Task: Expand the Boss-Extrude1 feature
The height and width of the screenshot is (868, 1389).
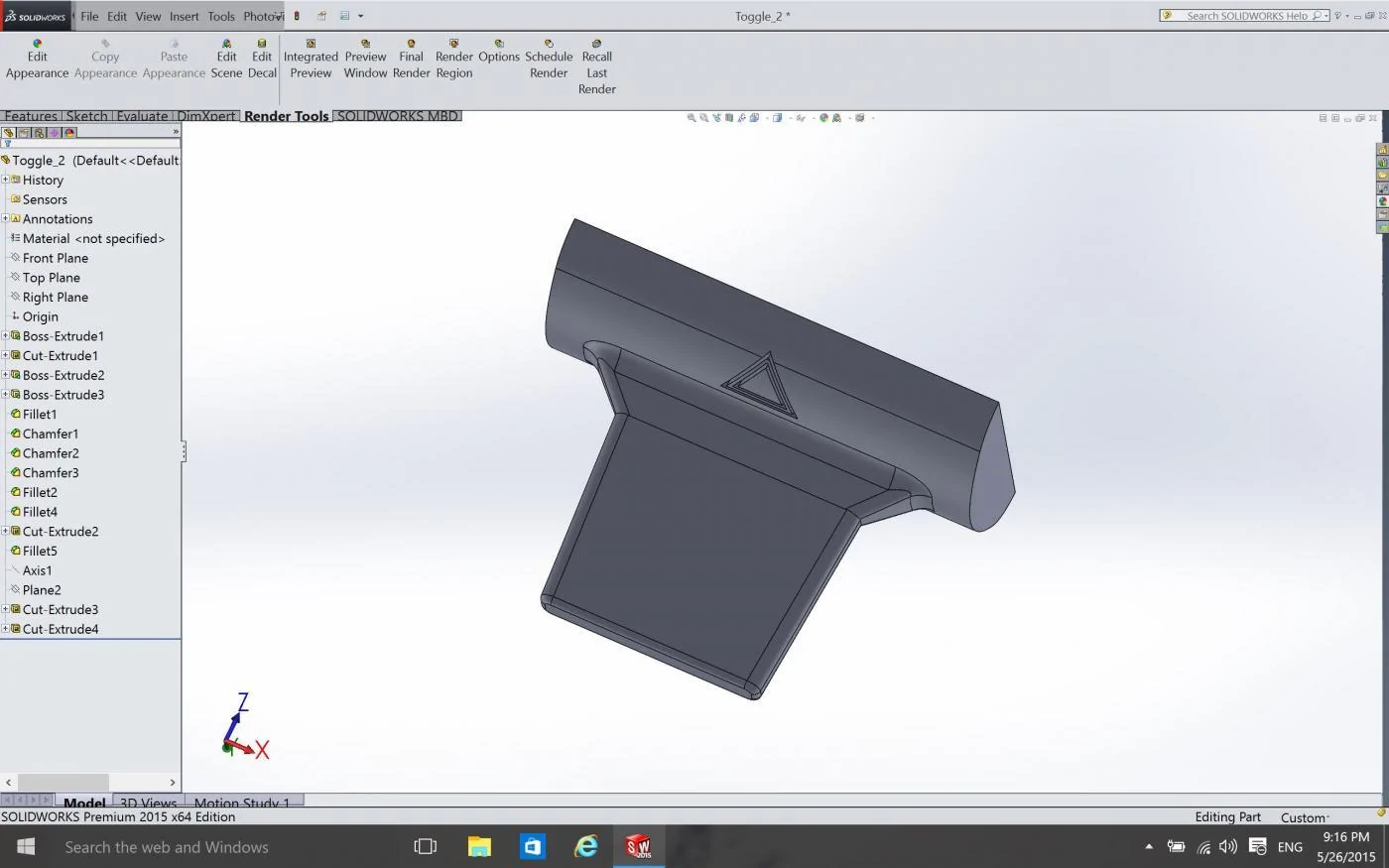Action: coord(5,335)
